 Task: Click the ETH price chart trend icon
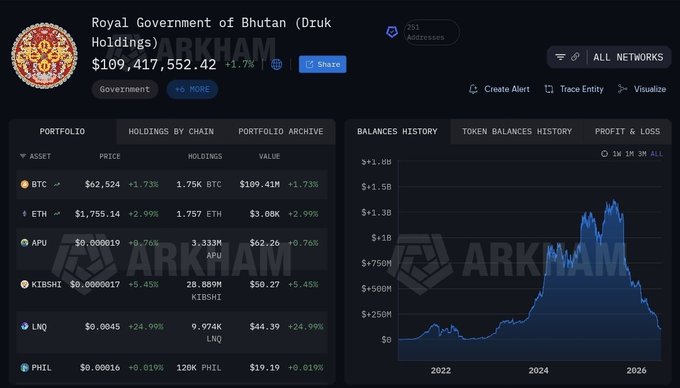[57, 214]
